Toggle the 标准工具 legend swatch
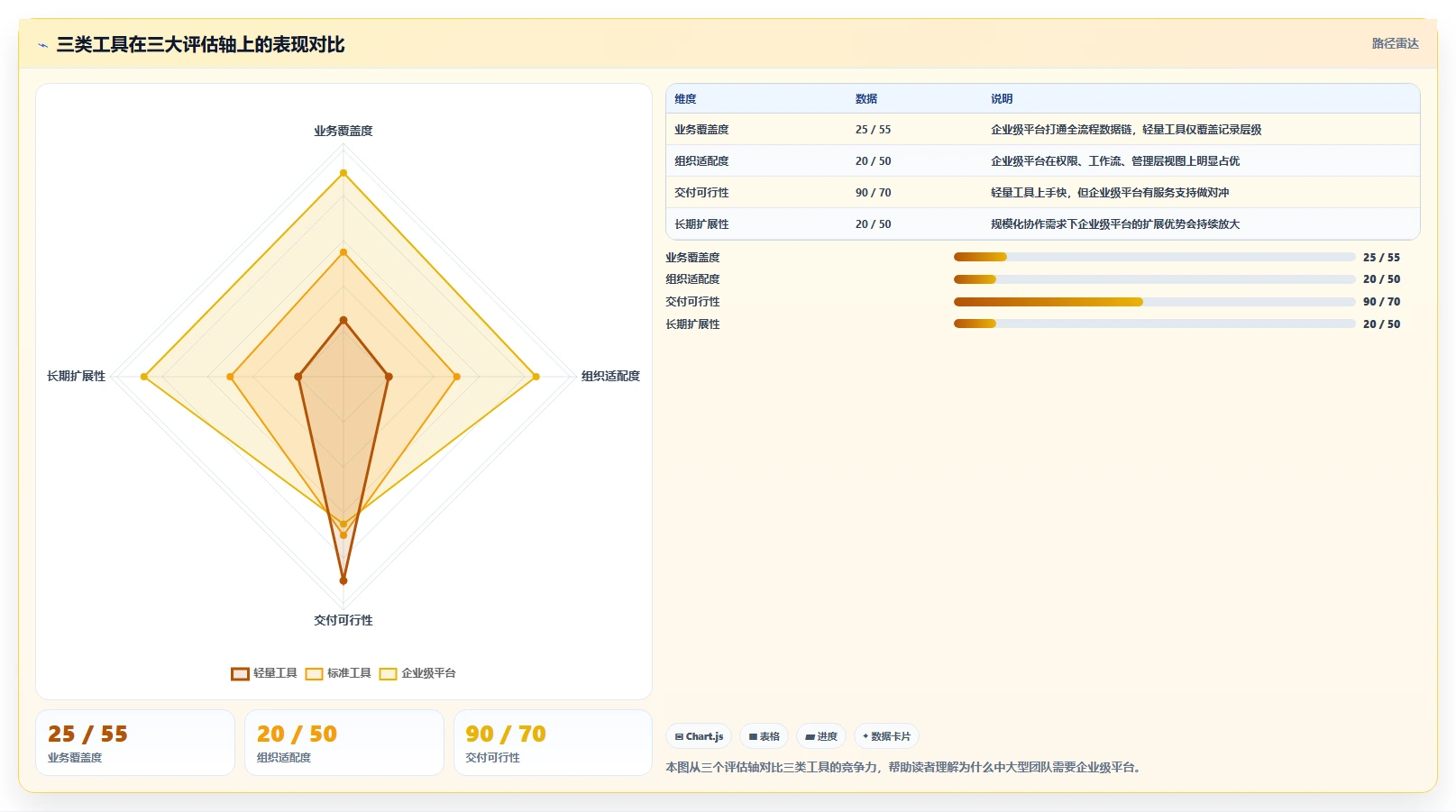The image size is (1456, 812). (x=314, y=674)
